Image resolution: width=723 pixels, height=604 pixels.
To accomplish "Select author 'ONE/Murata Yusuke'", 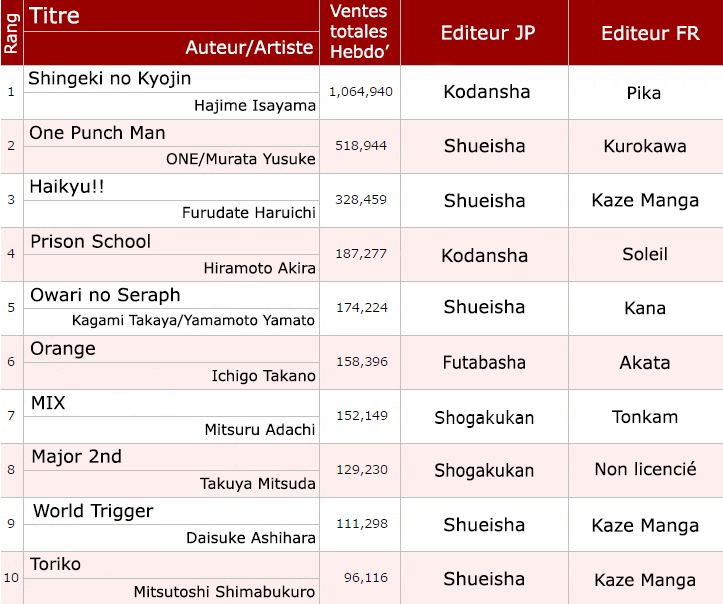I will click(241, 159).
